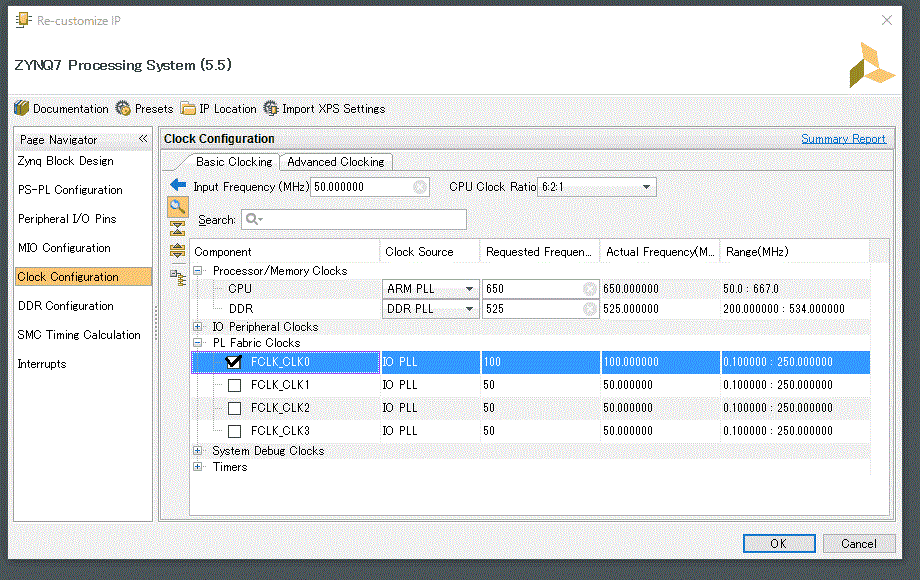Click Import XPS Settings icon
Image resolution: width=920 pixels, height=580 pixels.
(270, 108)
